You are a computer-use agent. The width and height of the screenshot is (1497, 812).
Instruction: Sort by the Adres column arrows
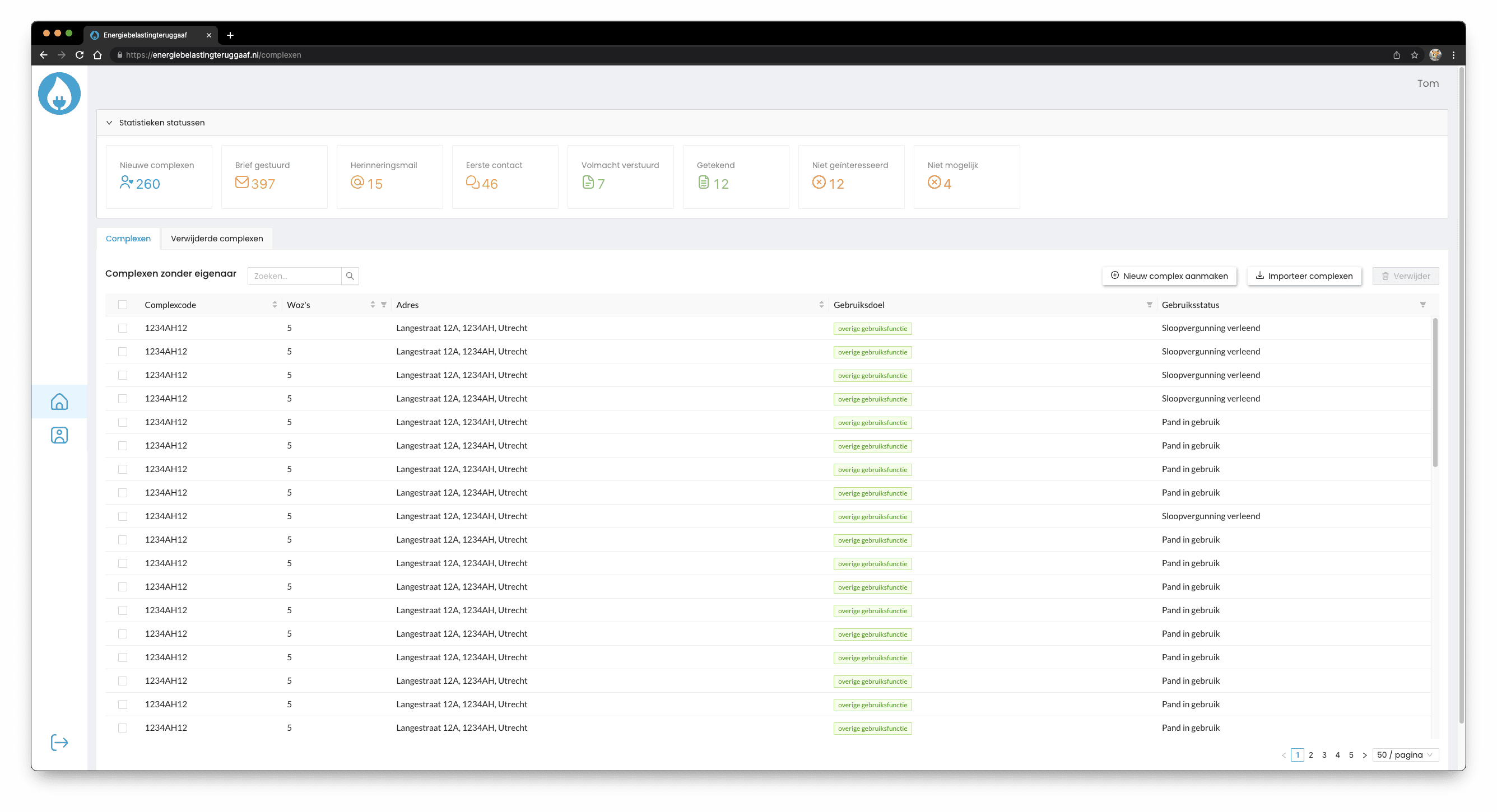[821, 304]
